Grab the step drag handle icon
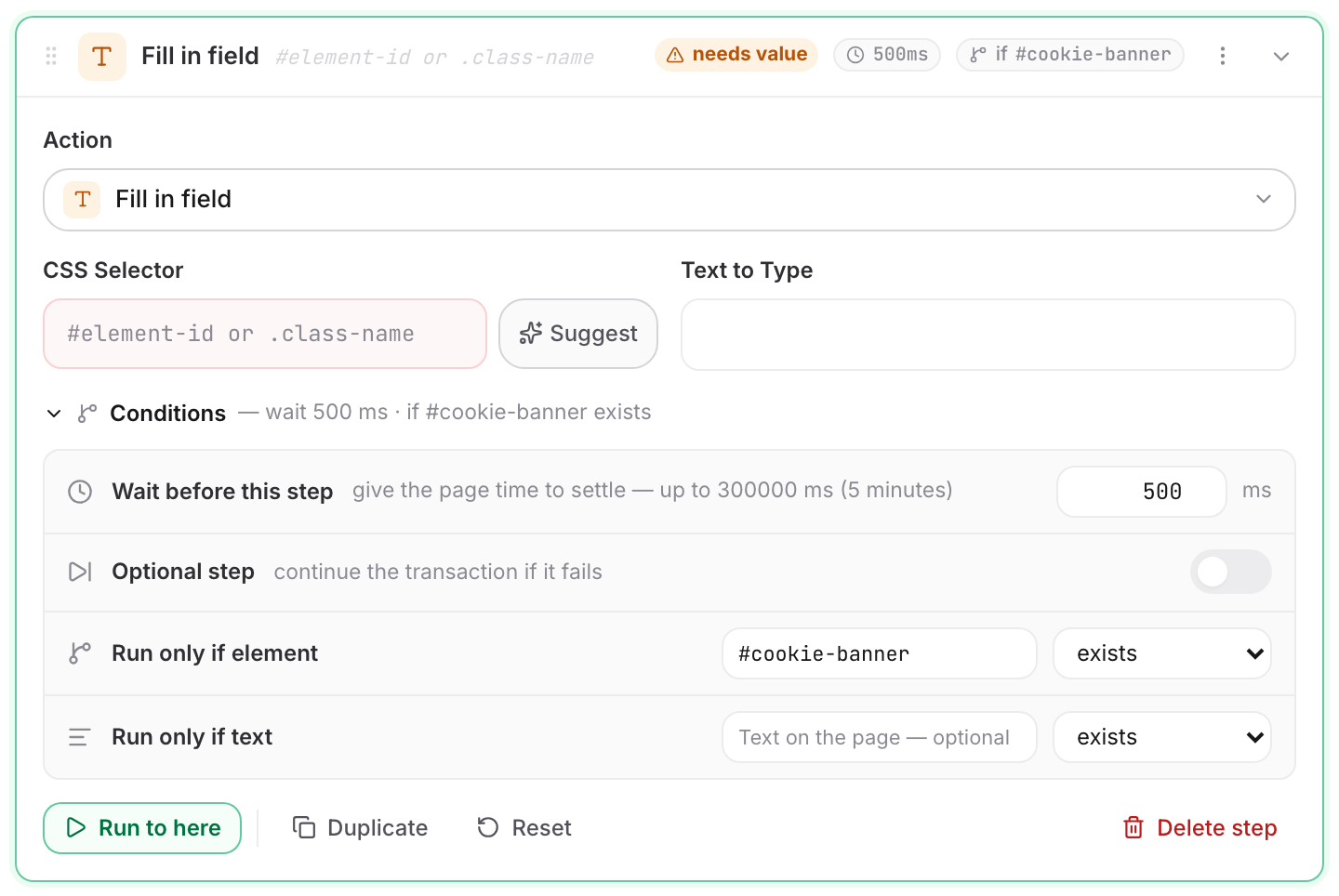 pos(51,56)
